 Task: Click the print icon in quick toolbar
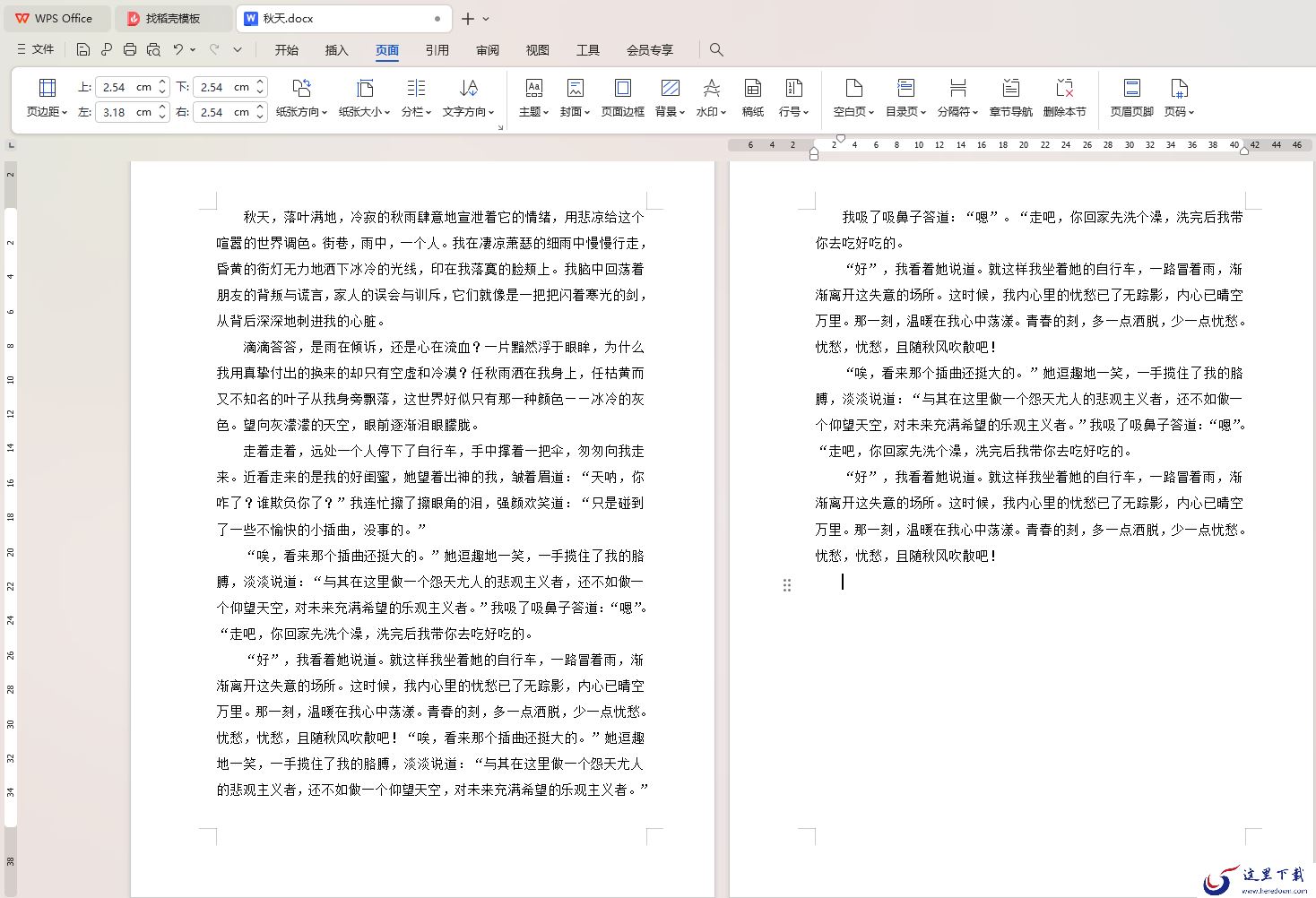pyautogui.click(x=130, y=49)
